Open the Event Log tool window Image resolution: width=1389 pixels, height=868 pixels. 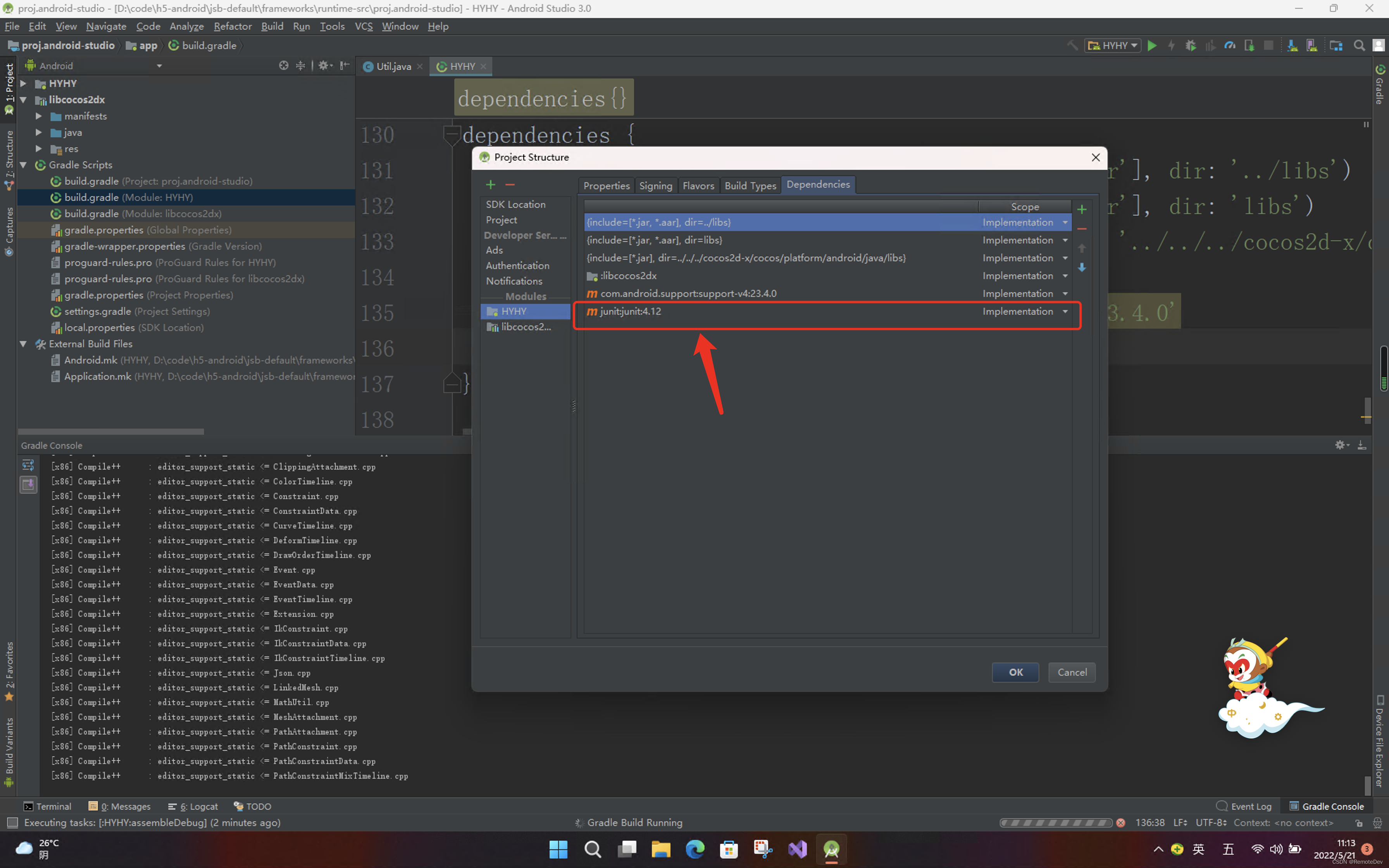click(1244, 806)
